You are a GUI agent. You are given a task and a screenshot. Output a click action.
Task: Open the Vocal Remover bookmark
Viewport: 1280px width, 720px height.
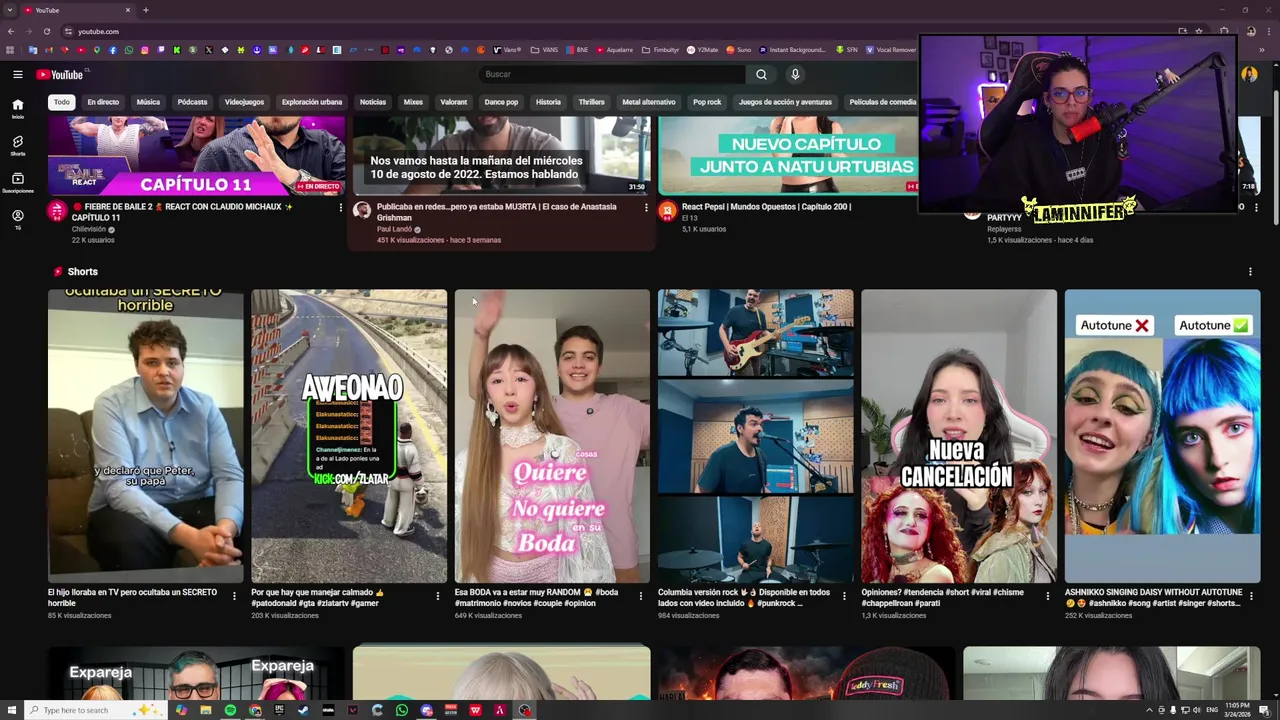(891, 50)
